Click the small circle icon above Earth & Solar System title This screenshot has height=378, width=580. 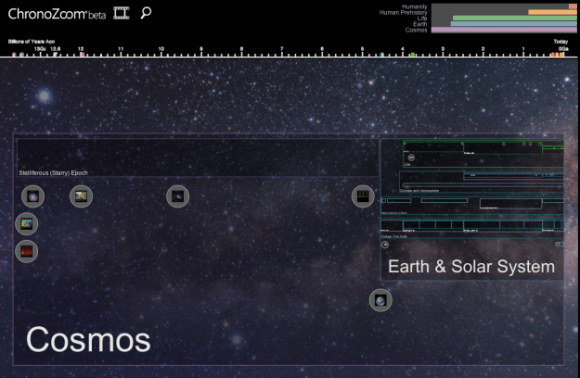coord(385,245)
